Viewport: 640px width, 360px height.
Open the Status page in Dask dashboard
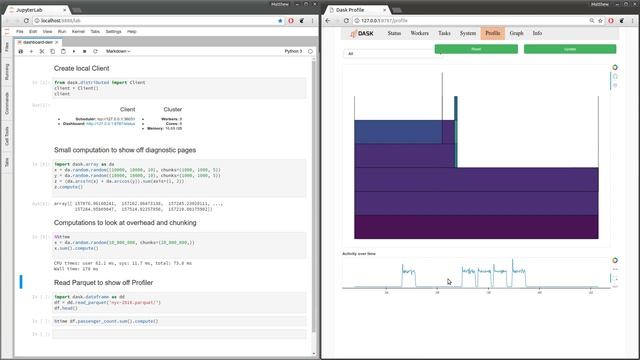pyautogui.click(x=394, y=33)
